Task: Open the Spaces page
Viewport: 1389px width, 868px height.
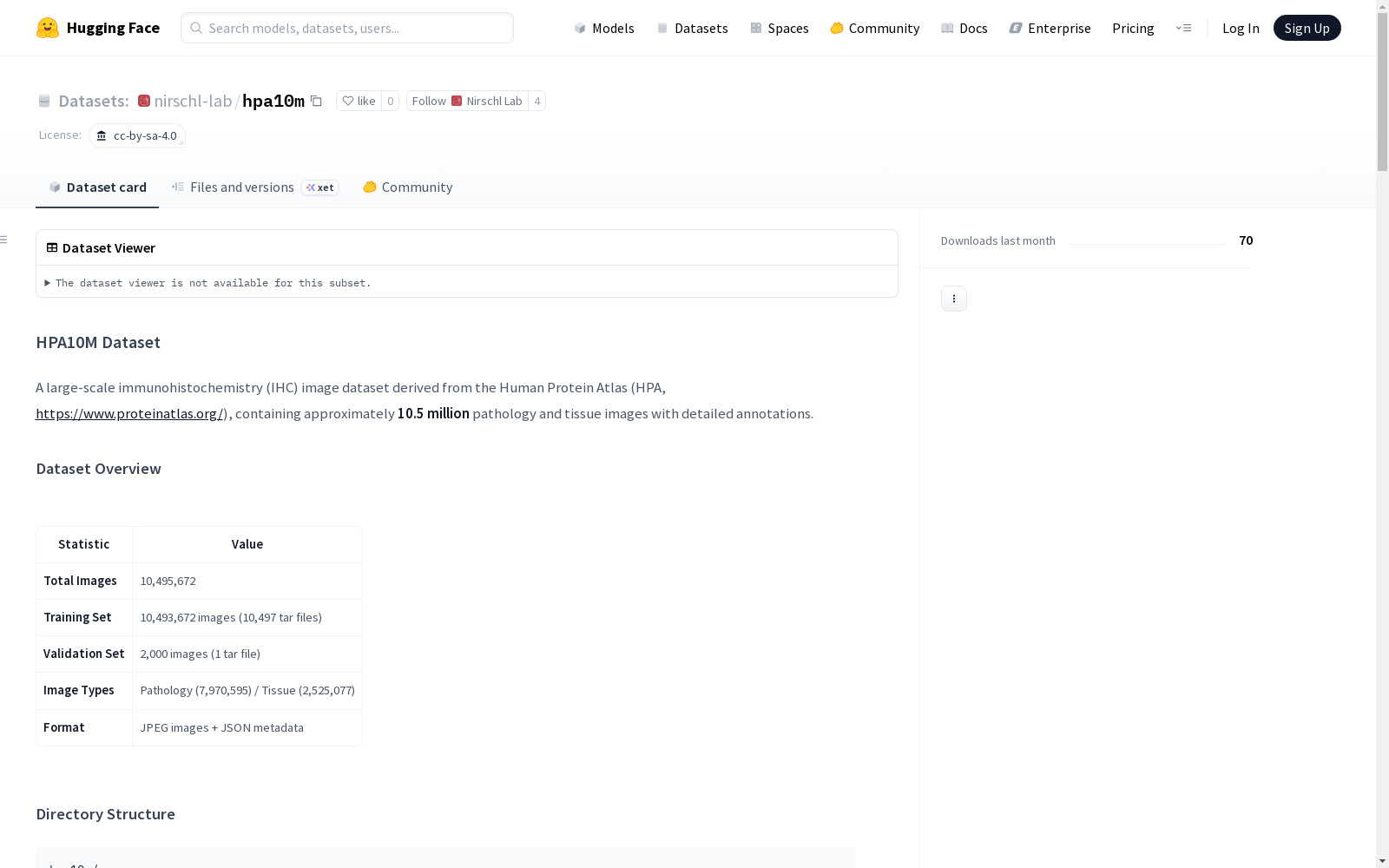Action: point(779,28)
